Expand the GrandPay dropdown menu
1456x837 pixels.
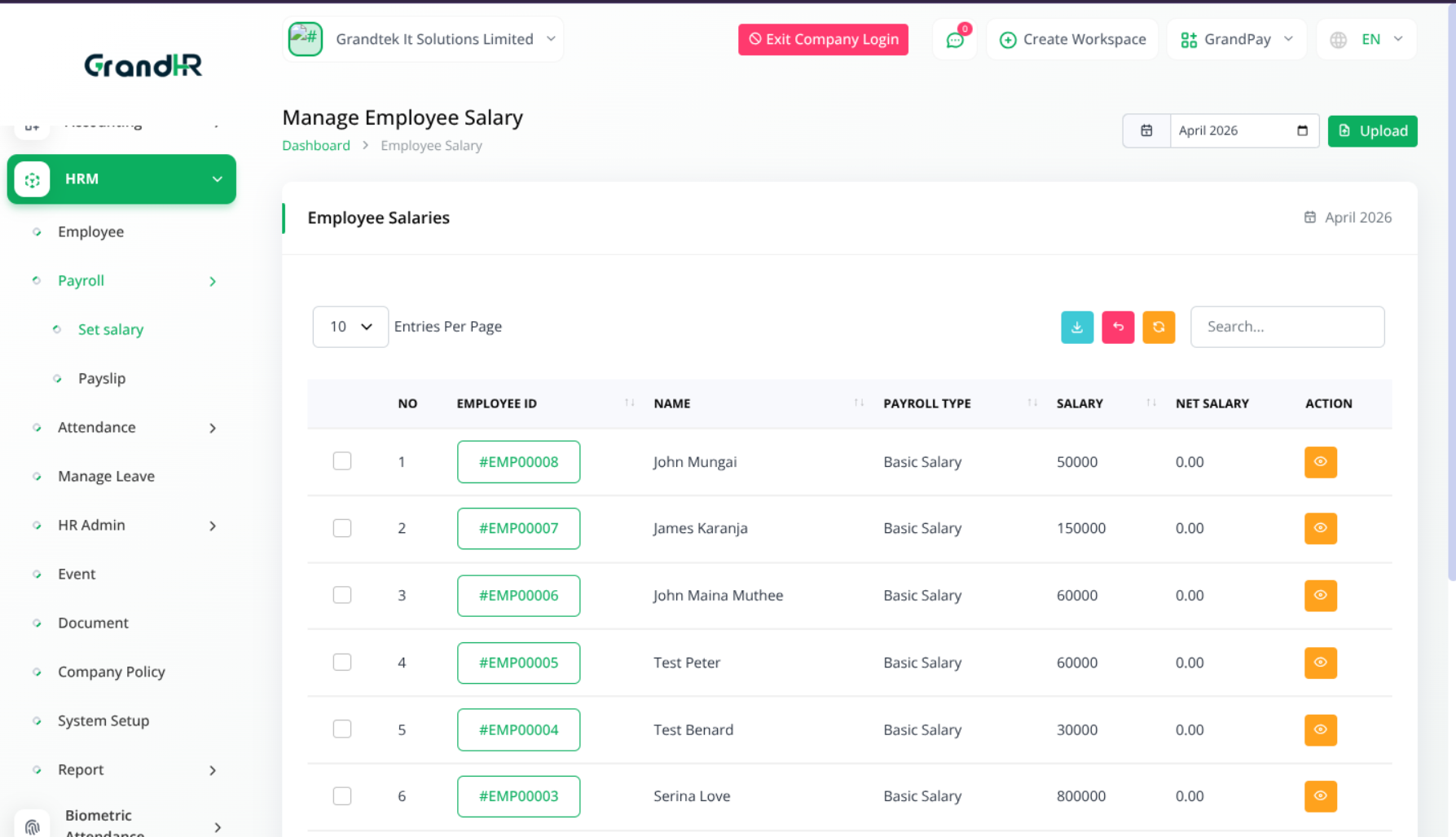[x=1236, y=40]
